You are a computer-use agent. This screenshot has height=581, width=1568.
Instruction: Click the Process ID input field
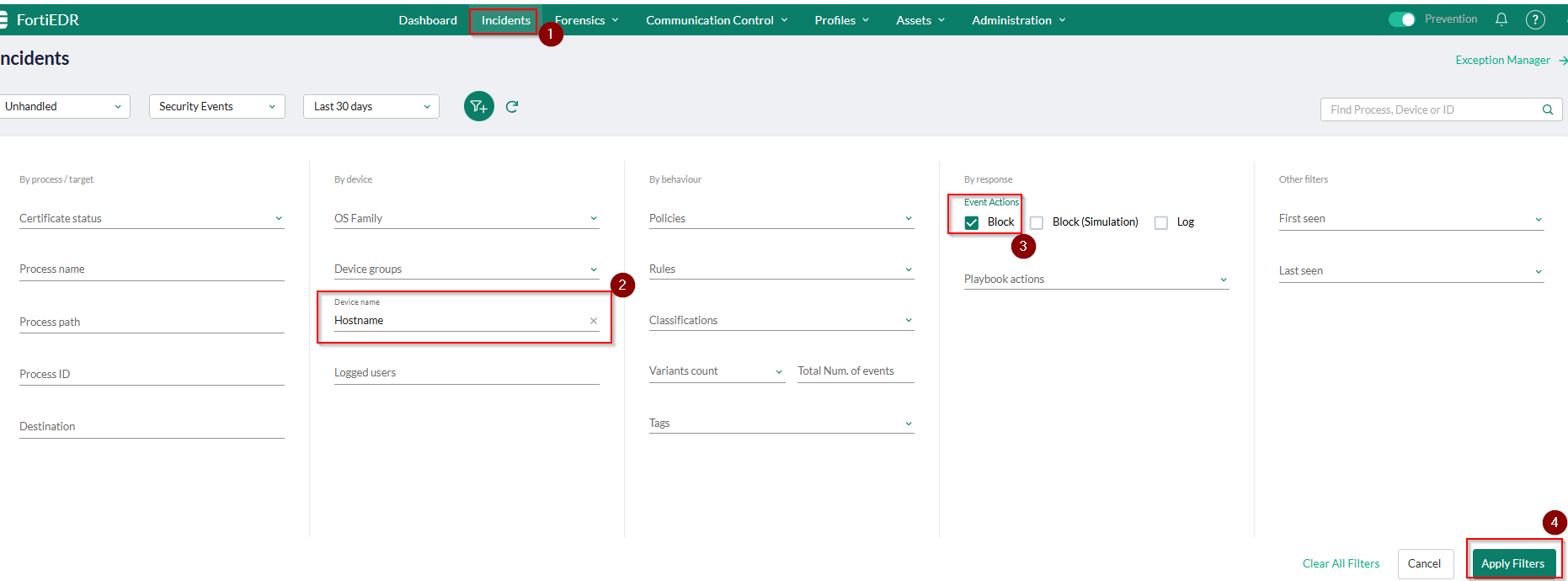point(152,374)
